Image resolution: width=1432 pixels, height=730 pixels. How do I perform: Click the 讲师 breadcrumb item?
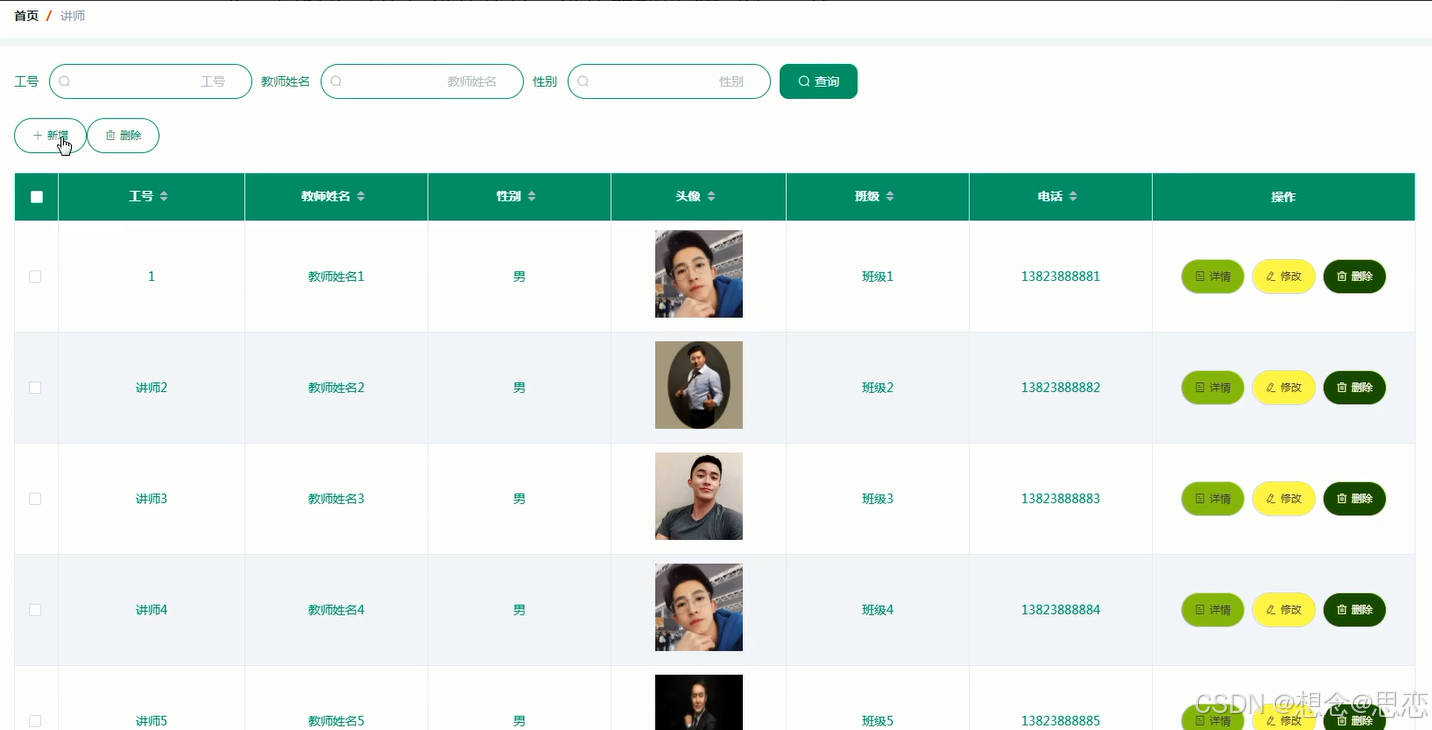pyautogui.click(x=73, y=16)
